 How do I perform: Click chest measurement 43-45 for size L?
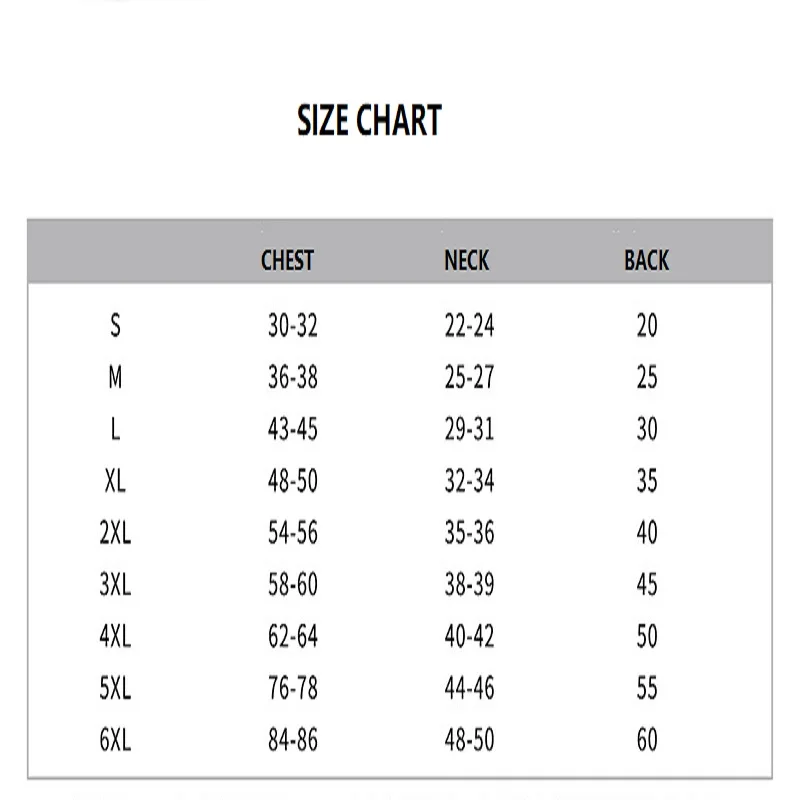click(292, 429)
